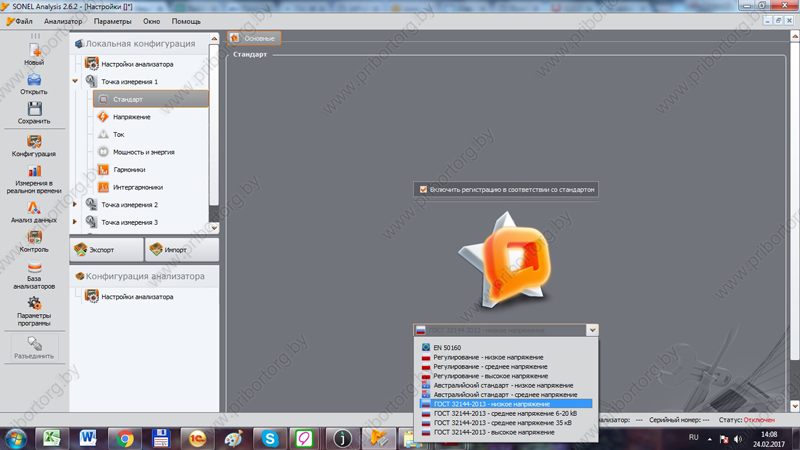
Task: Switch to the Основные tab
Action: tap(254, 38)
